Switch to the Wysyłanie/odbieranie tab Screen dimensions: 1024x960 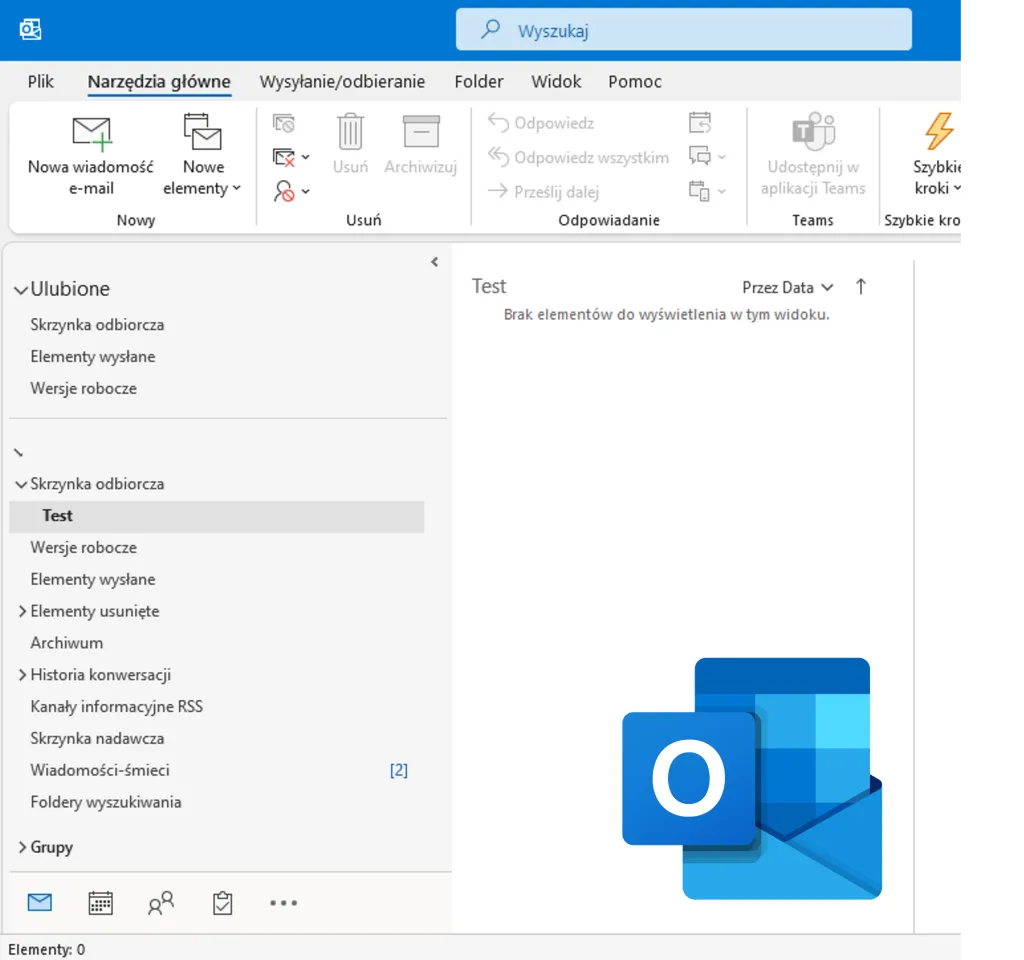[x=342, y=82]
